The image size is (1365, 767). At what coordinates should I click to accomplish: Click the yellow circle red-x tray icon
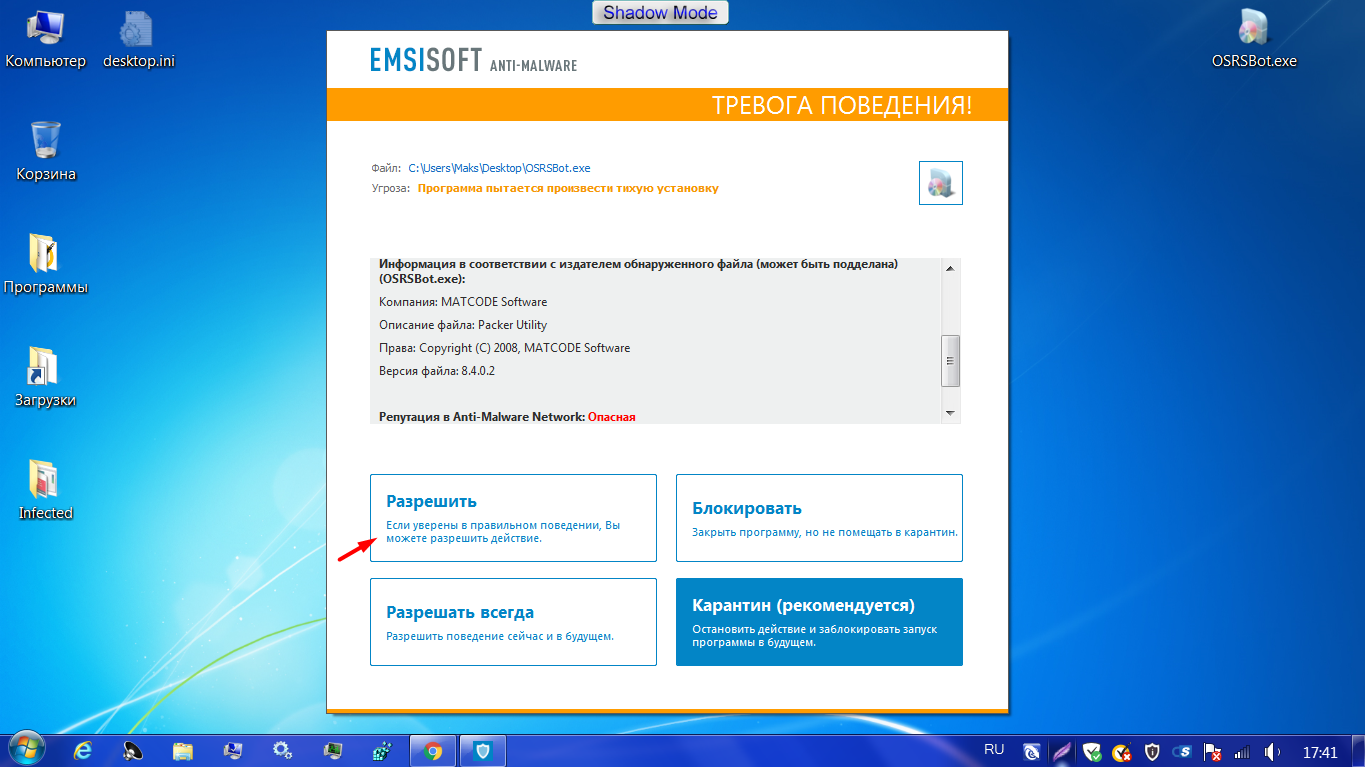click(x=1122, y=751)
